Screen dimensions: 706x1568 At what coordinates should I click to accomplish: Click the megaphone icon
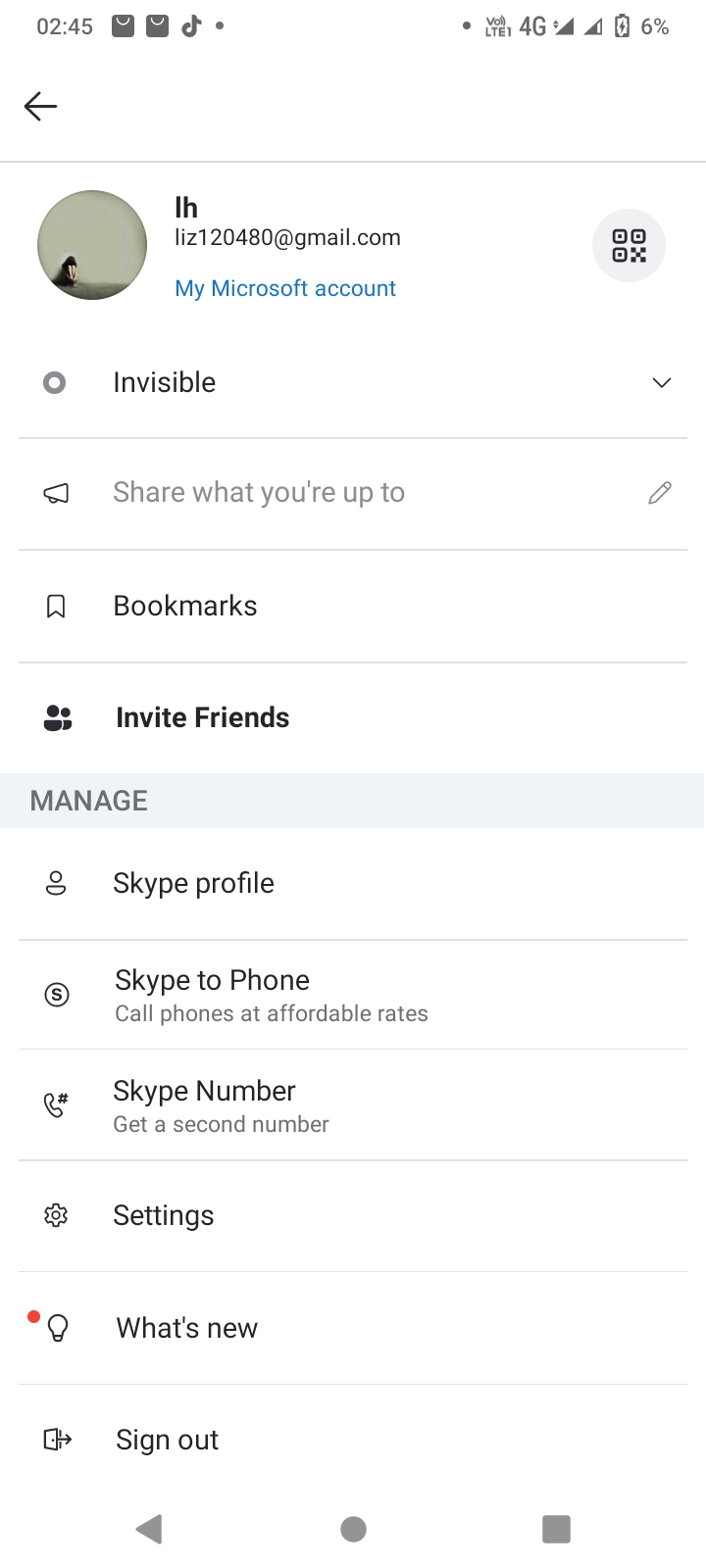[x=56, y=494]
